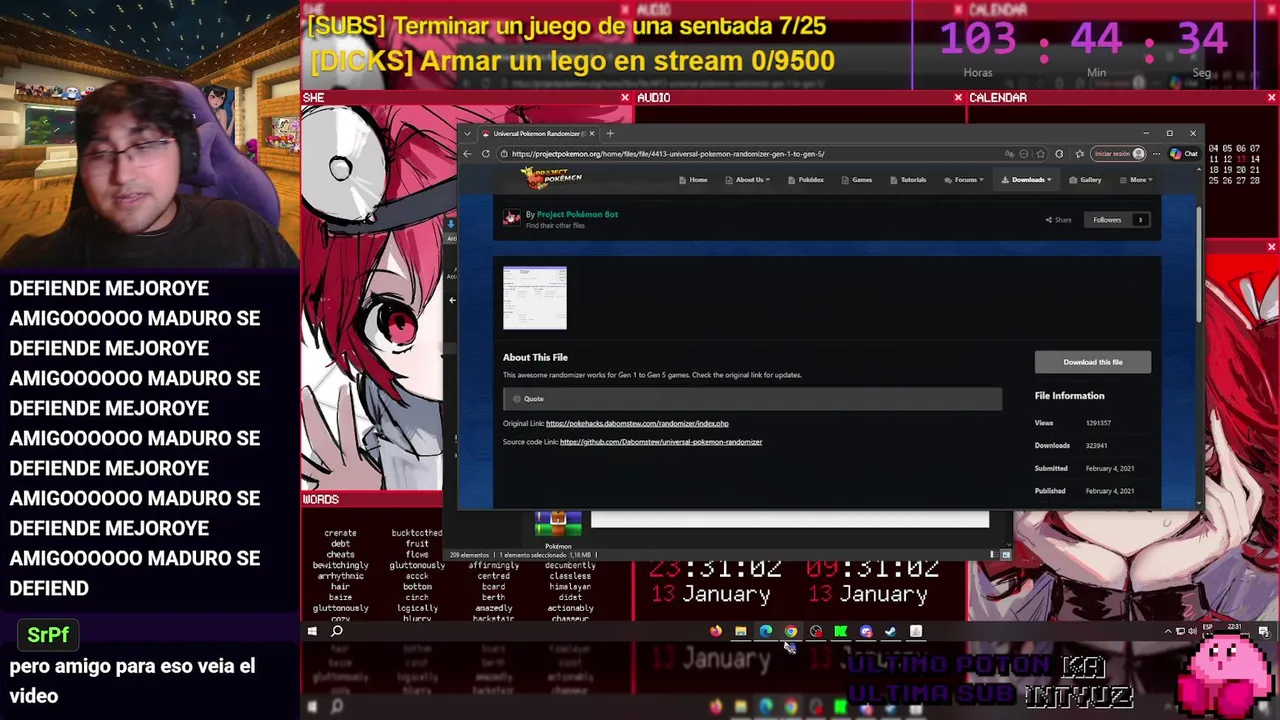Click the Project Pokémon Bot avatar
This screenshot has height=720, width=1280.
[512, 219]
